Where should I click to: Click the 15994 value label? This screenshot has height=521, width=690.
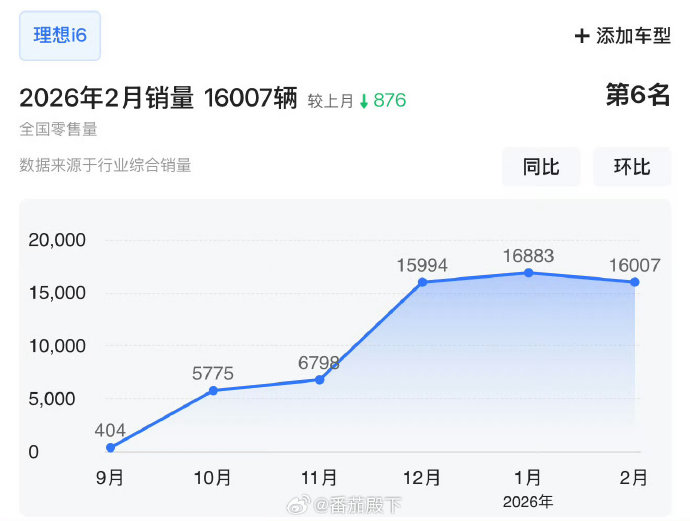pos(422,265)
